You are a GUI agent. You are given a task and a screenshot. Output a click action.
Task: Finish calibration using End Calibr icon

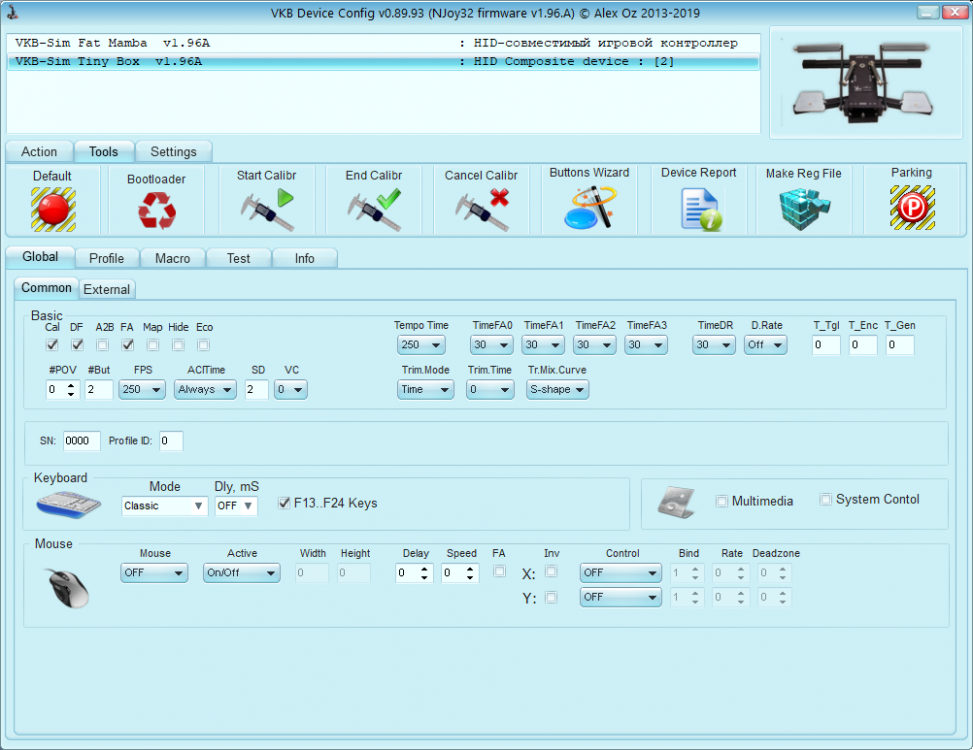[x=373, y=208]
